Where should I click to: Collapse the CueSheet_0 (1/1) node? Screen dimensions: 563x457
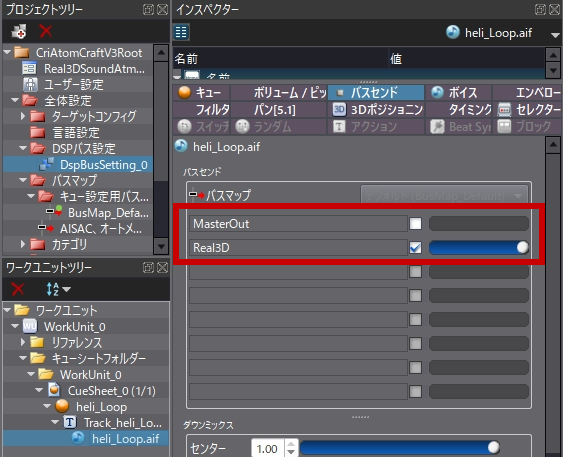(x=39, y=390)
